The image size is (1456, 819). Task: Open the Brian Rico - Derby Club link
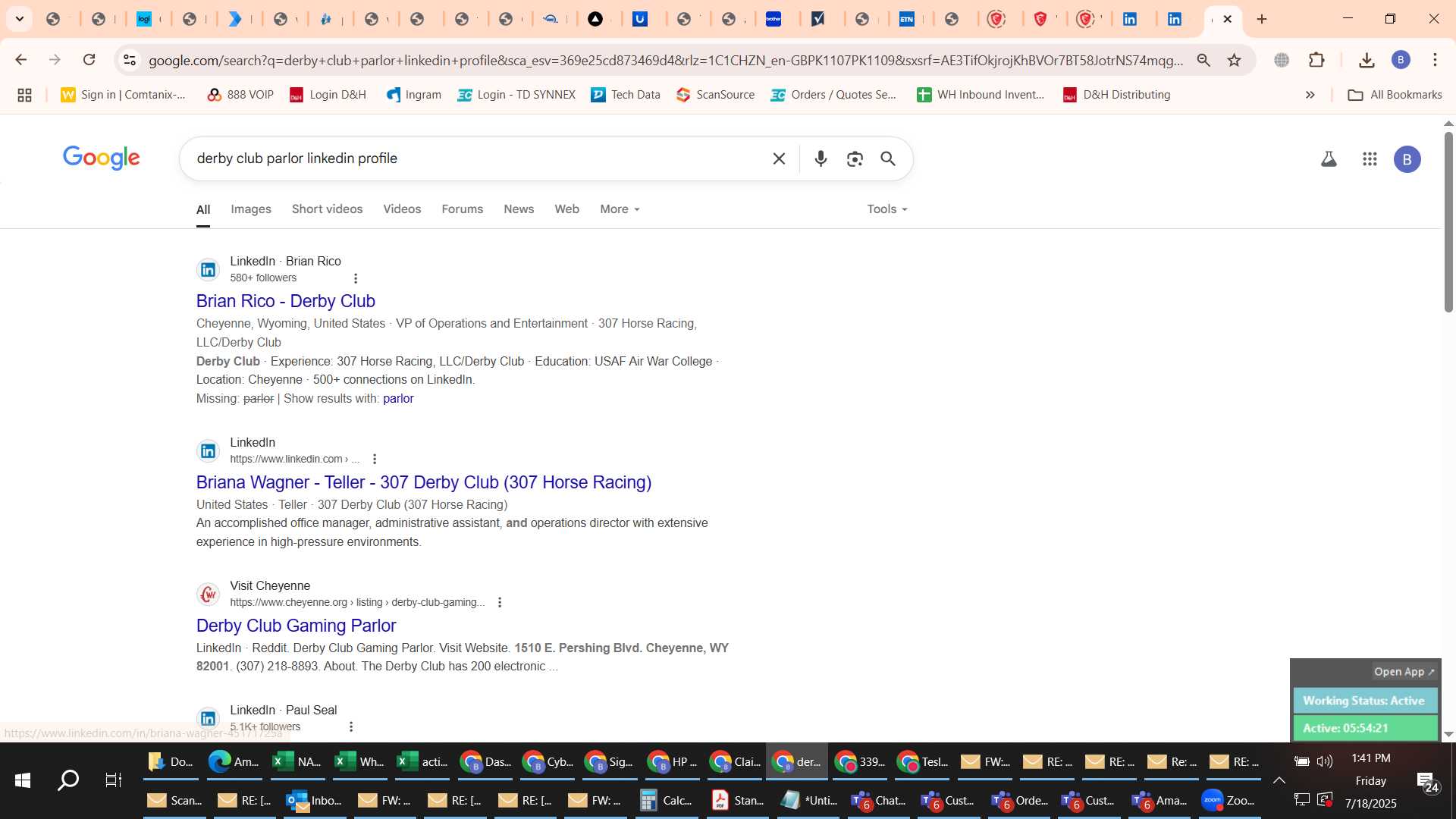point(285,301)
